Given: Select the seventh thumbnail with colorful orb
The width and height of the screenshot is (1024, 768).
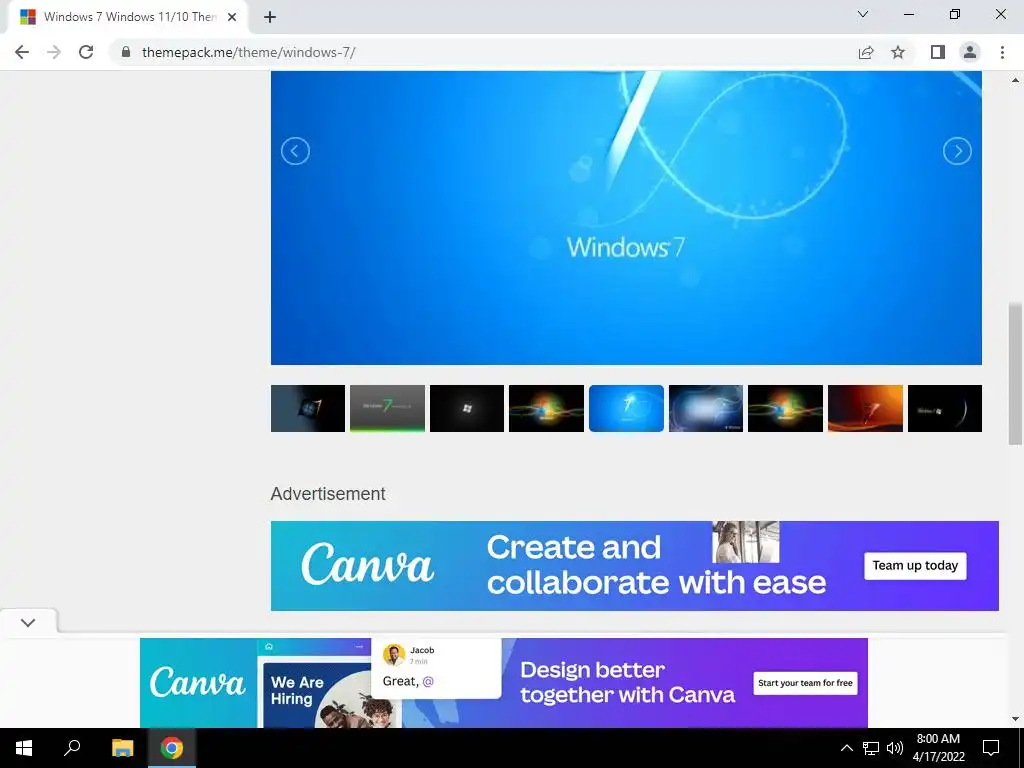Looking at the screenshot, I should (x=786, y=409).
